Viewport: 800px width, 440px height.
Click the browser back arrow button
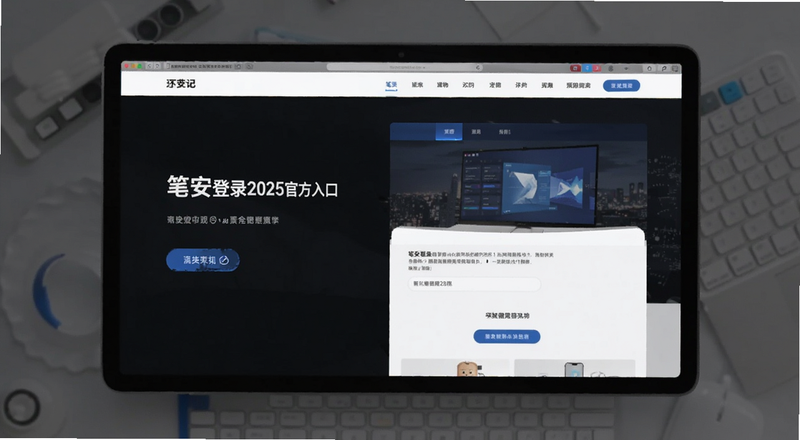[x=149, y=66]
